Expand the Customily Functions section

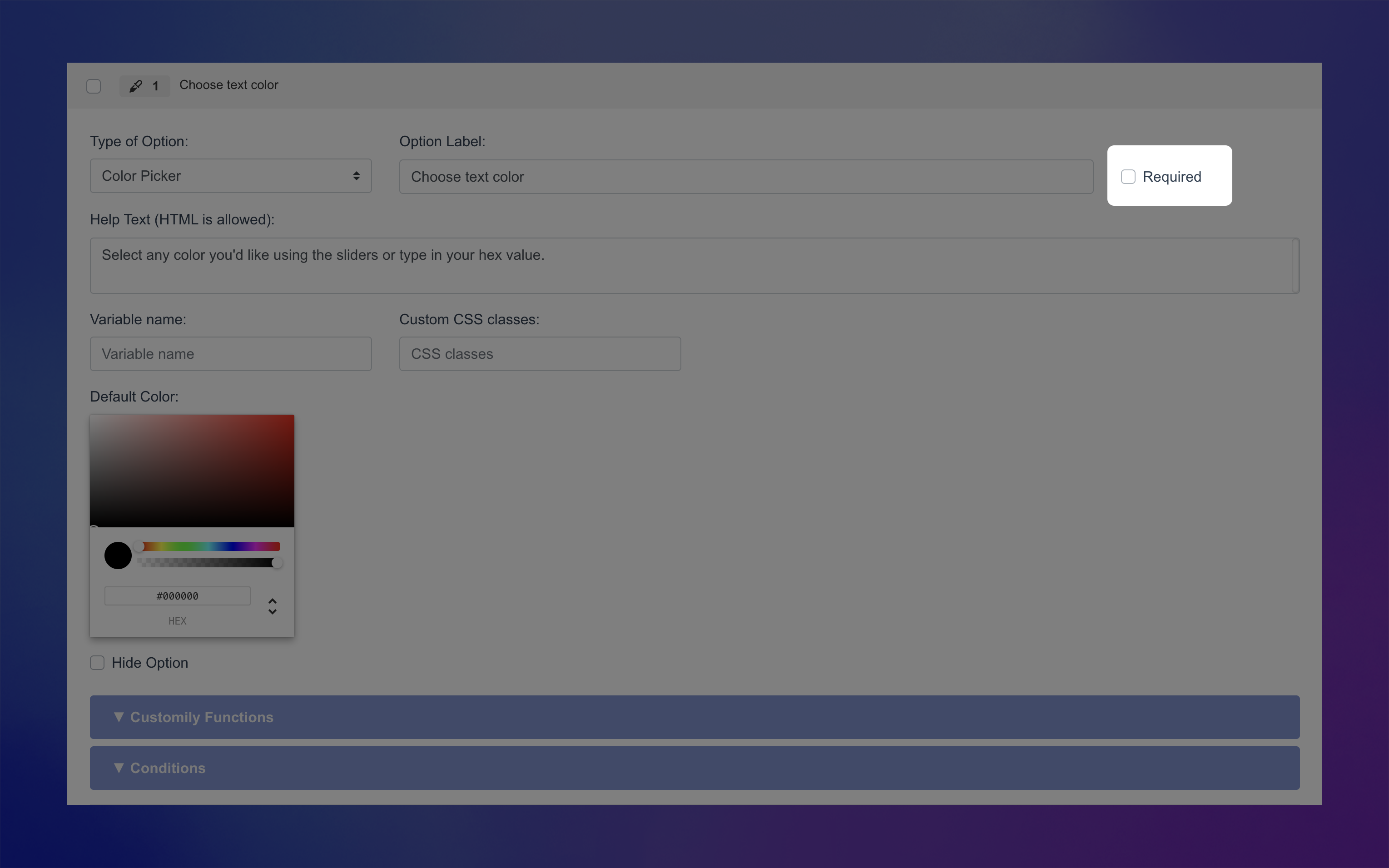click(694, 717)
